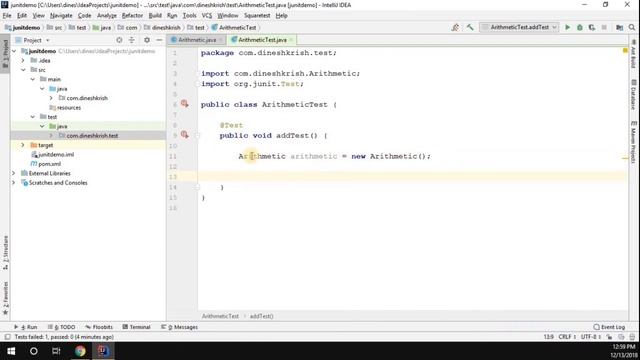The image size is (640, 360).
Task: Expand com.dineshkrish.test package node
Action: click(x=51, y=136)
